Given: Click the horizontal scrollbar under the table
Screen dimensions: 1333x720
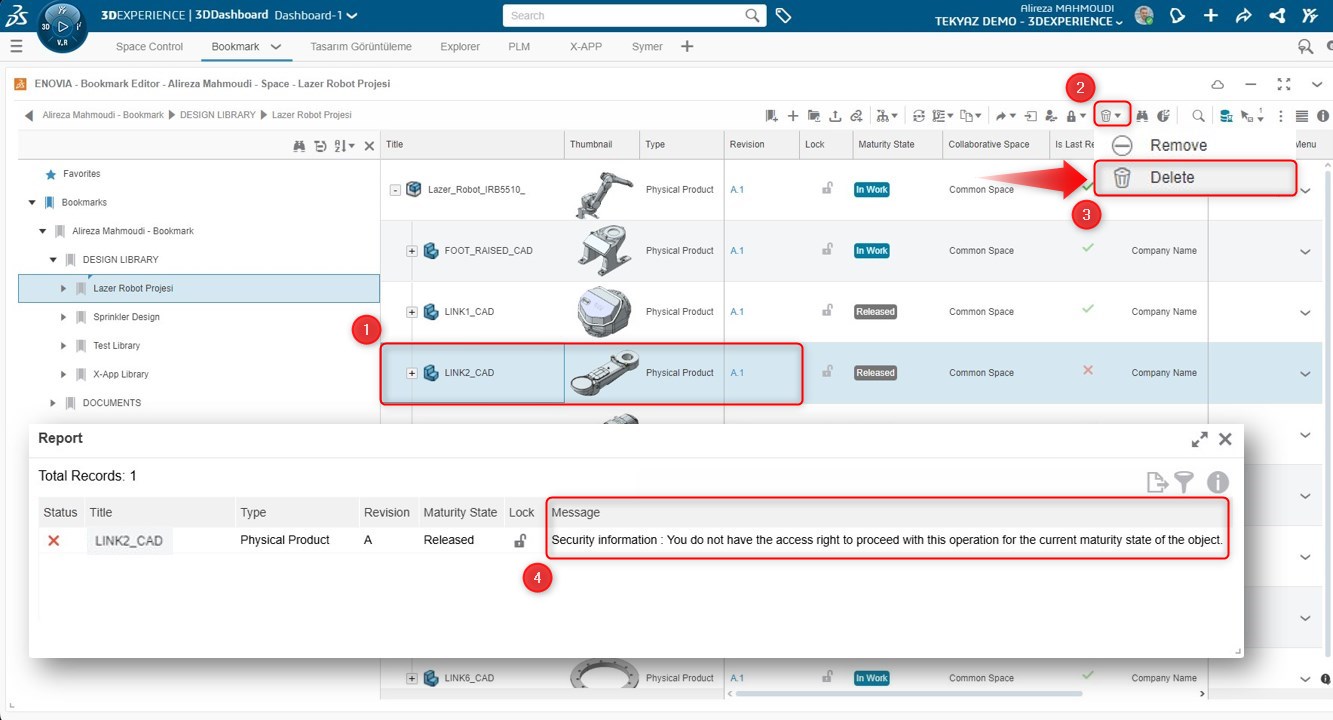Looking at the screenshot, I should tap(908, 693).
